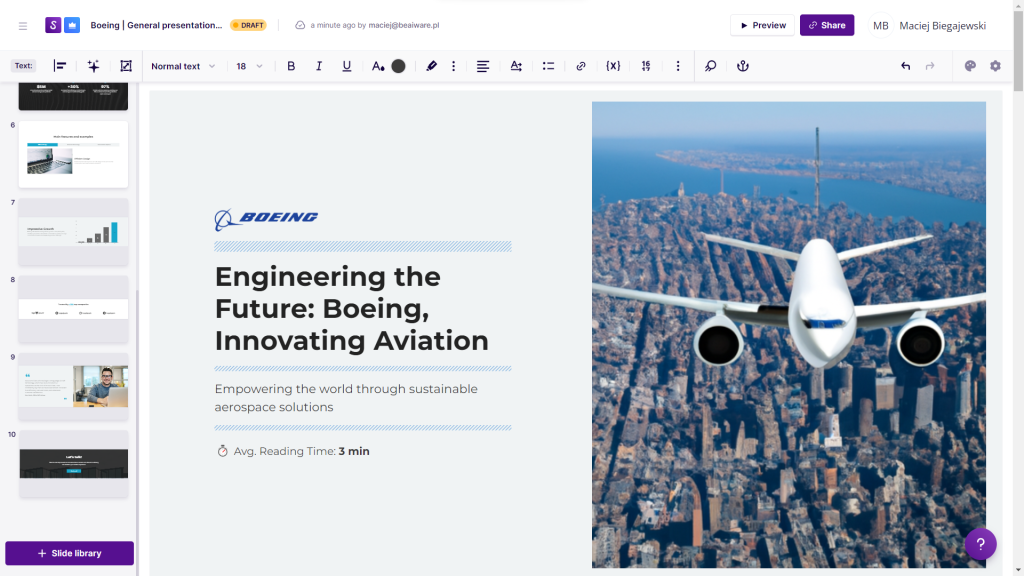
Task: Open the Normal text style dropdown
Action: (x=182, y=66)
